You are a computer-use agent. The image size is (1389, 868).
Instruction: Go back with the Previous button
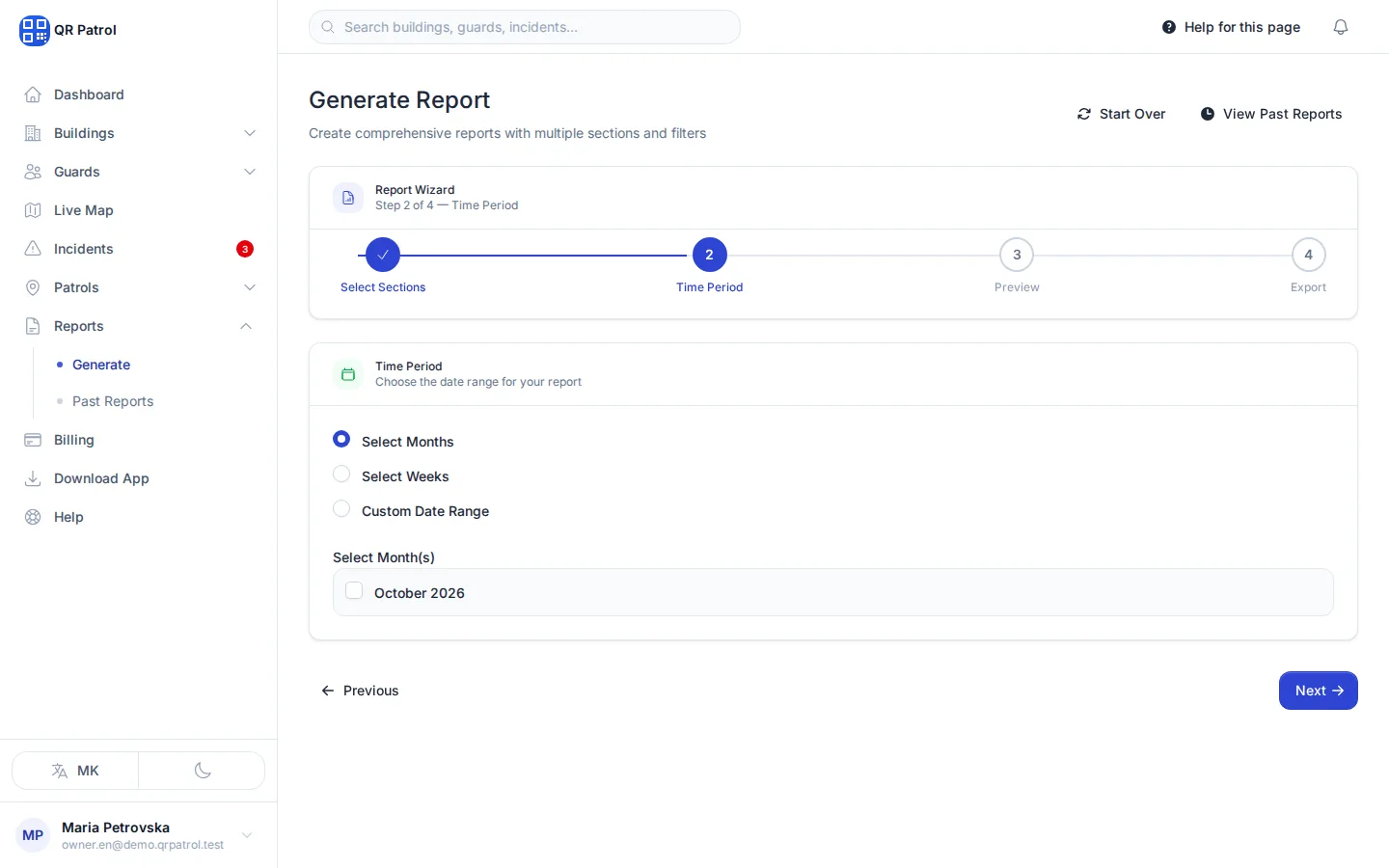(x=360, y=691)
